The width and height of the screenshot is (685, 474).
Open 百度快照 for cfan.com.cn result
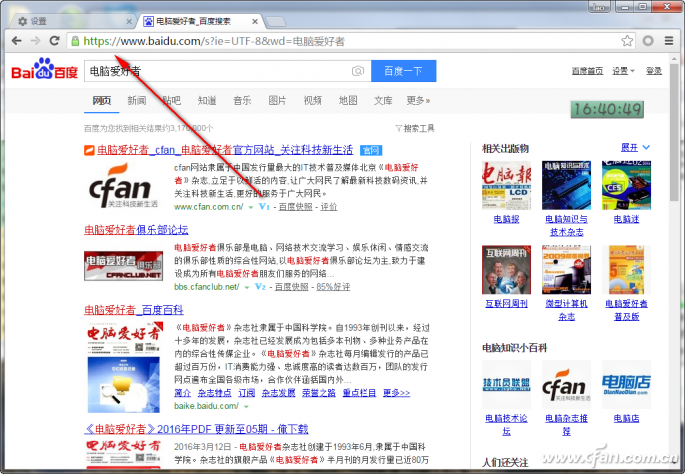295,207
